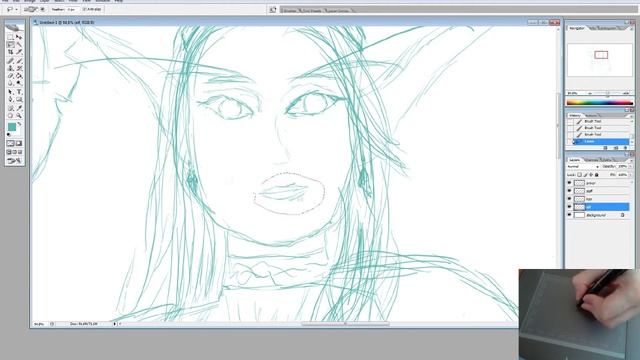The height and width of the screenshot is (360, 640).
Task: Hide the Background layer
Action: click(569, 215)
